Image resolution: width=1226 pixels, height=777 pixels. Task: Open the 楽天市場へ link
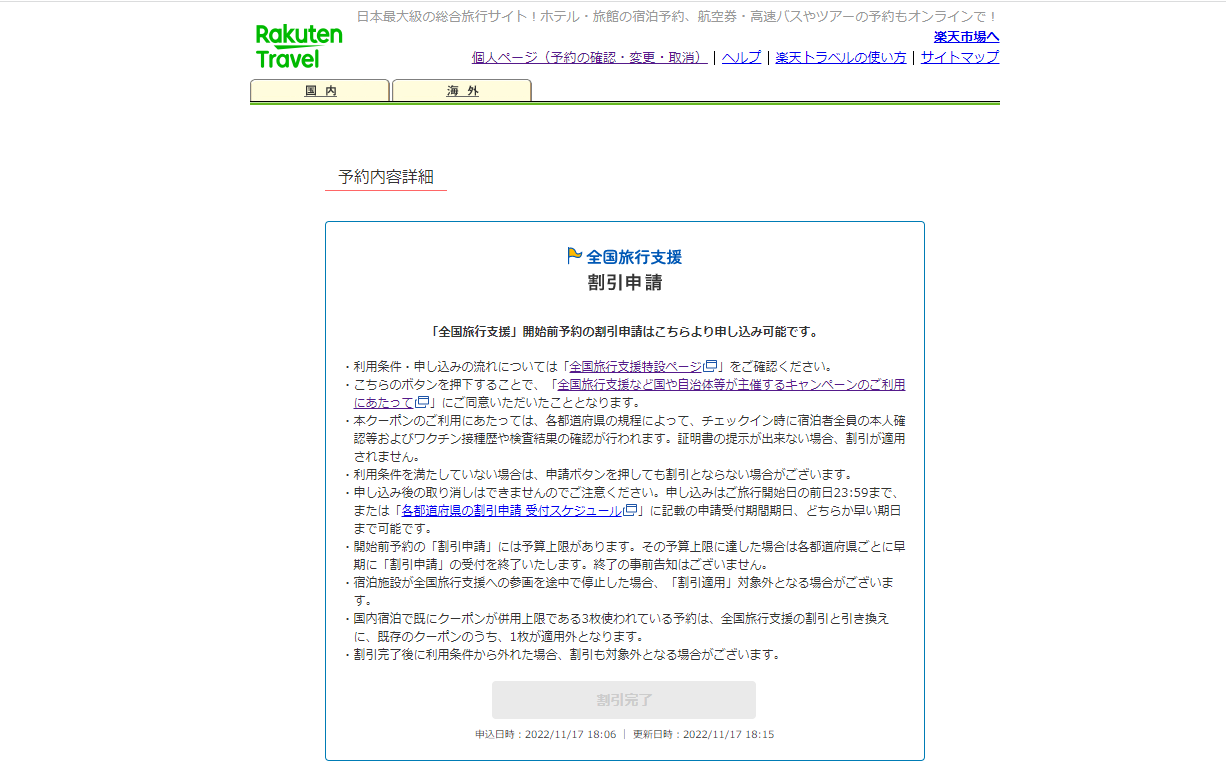966,36
